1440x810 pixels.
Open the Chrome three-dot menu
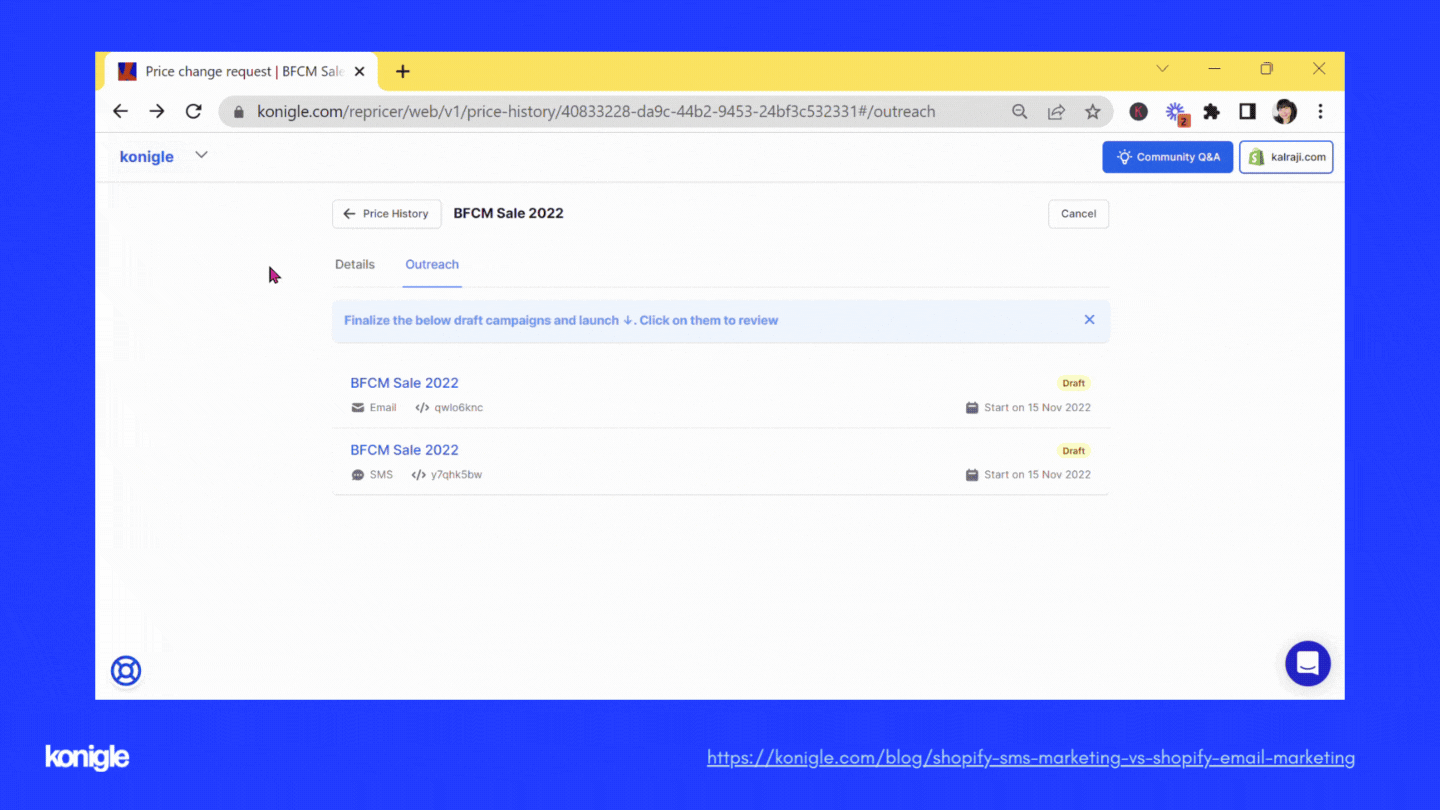[1320, 112]
